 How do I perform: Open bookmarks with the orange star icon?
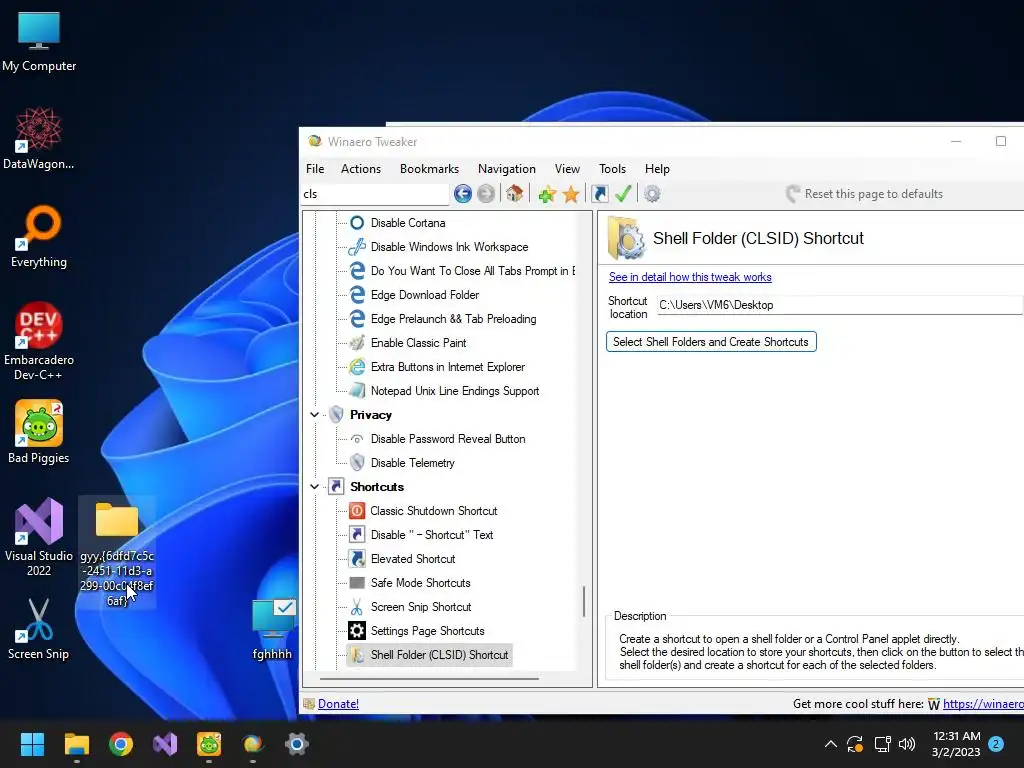[x=571, y=194]
